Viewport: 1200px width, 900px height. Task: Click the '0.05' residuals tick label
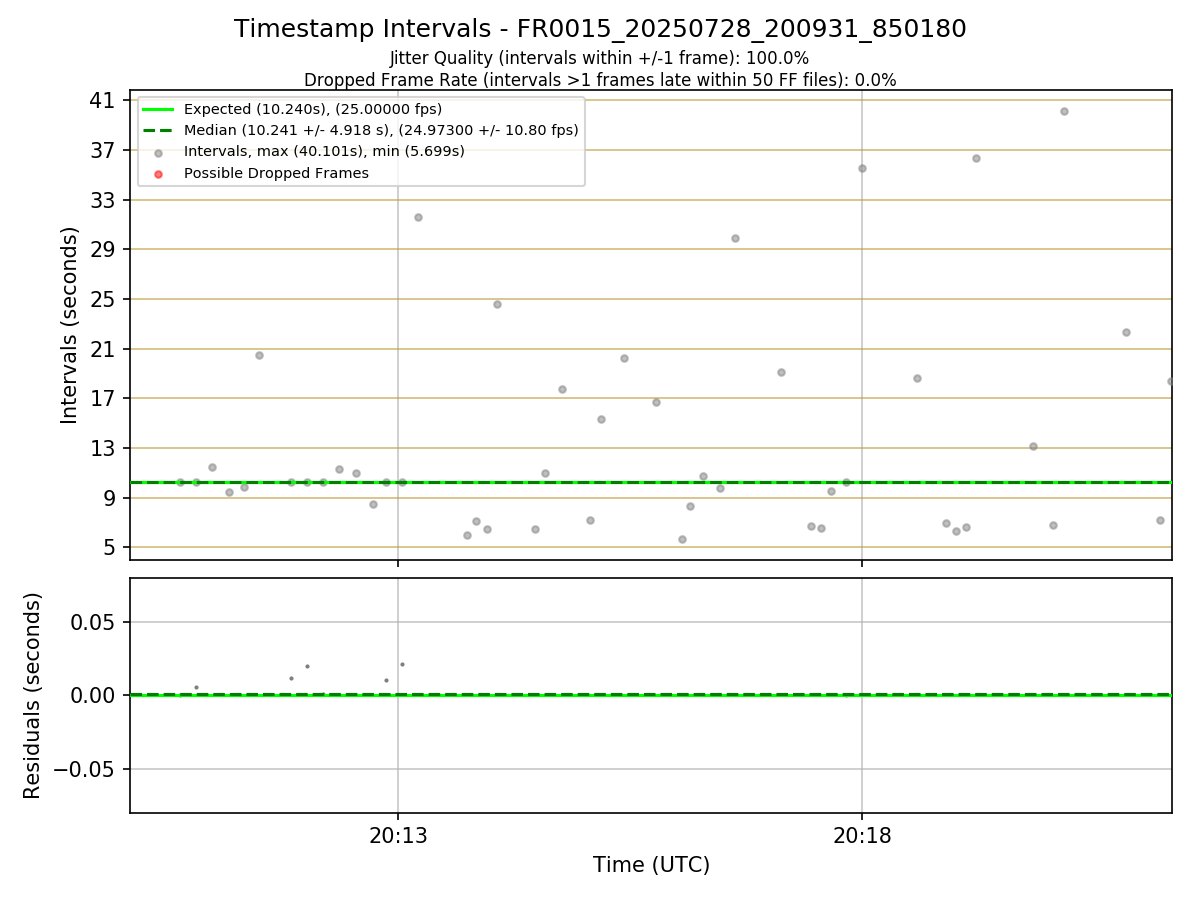tap(94, 622)
